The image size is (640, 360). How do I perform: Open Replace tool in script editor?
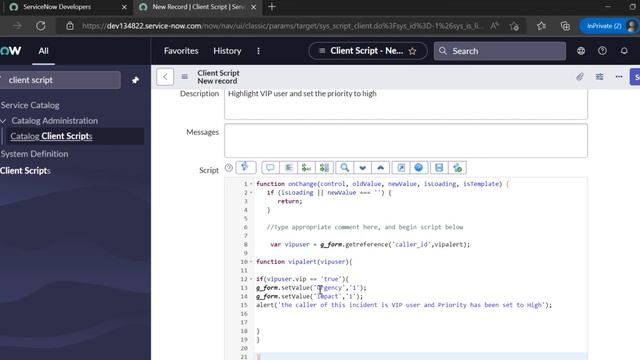pos(306,168)
